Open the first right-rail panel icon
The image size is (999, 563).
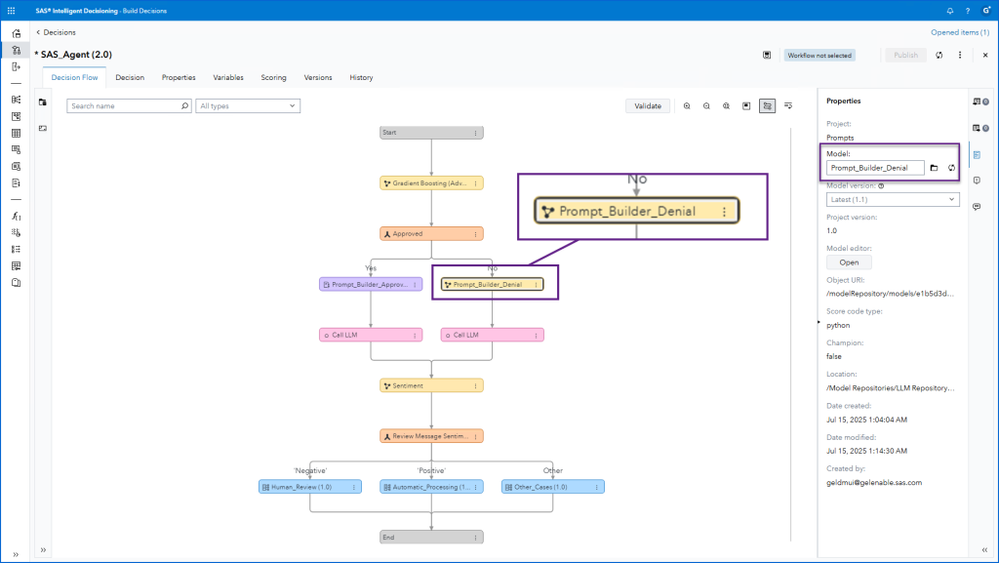pos(979,102)
